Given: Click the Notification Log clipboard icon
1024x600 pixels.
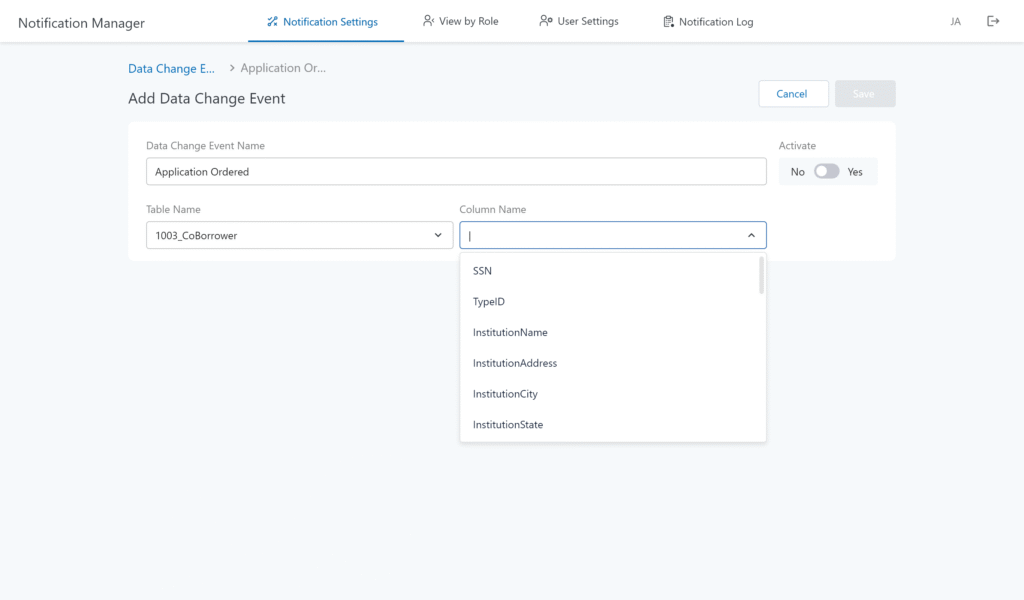Looking at the screenshot, I should click(x=668, y=22).
